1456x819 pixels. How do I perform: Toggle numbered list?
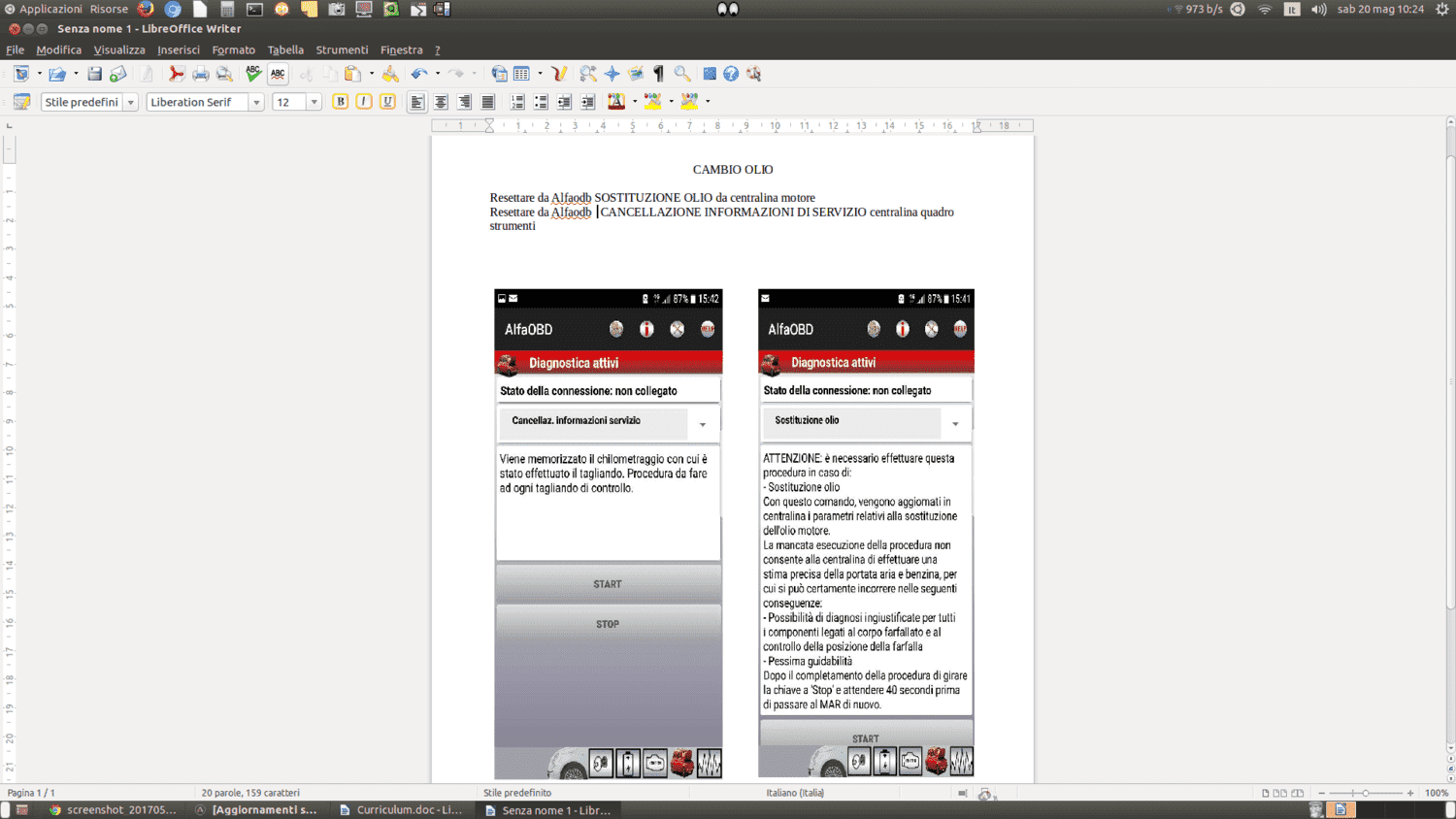pos(517,102)
